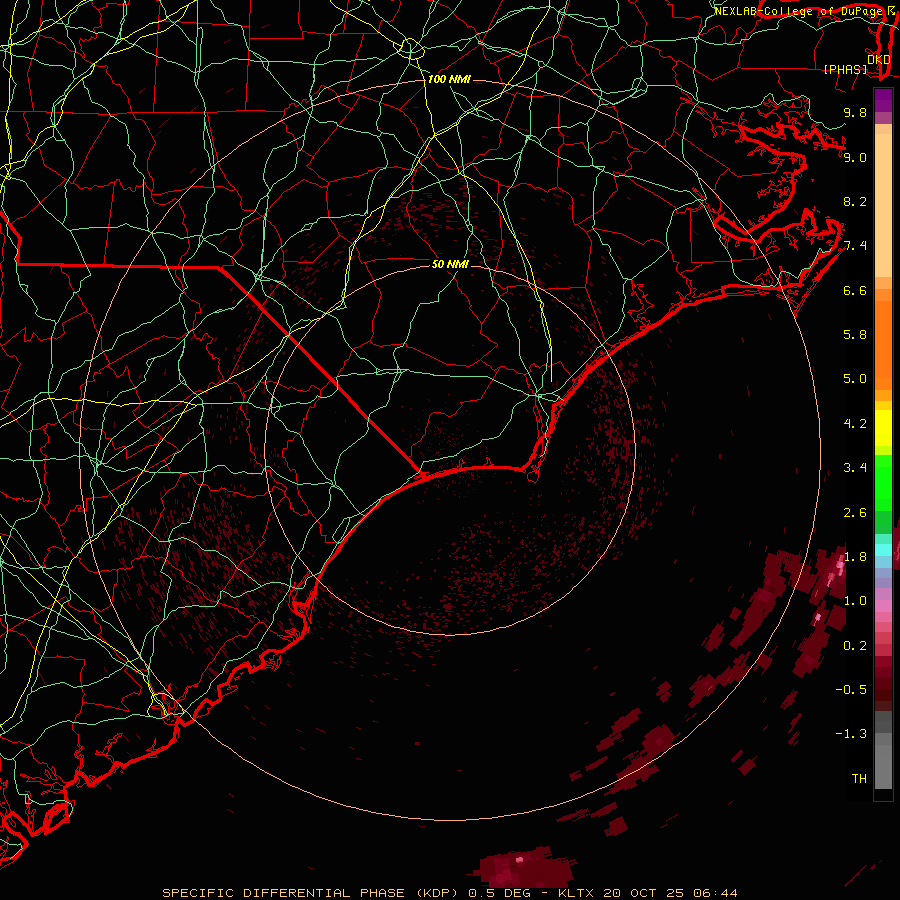Click the [PHAS] units label
Image resolution: width=900 pixels, height=900 pixels.
coord(845,70)
